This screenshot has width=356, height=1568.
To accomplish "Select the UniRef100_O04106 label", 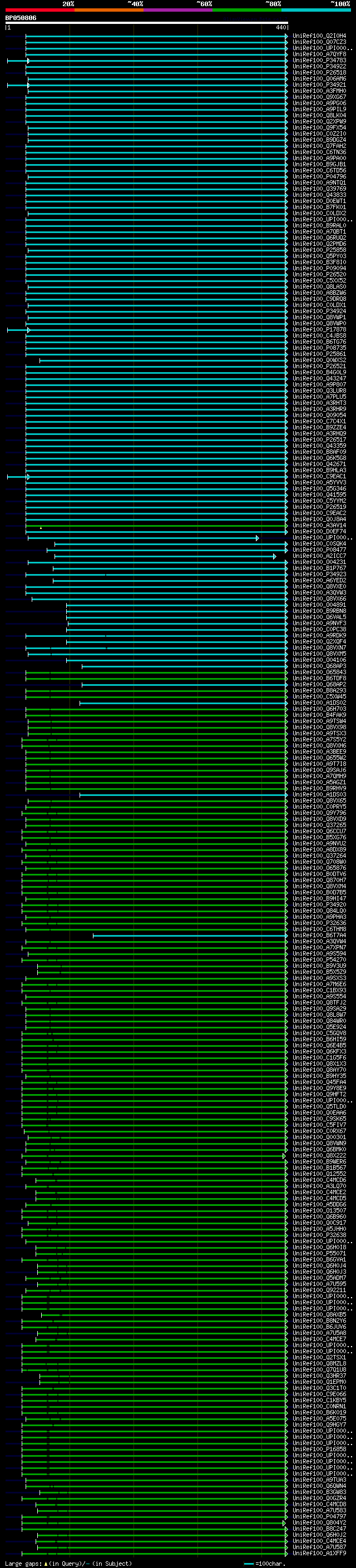I will click(319, 660).
